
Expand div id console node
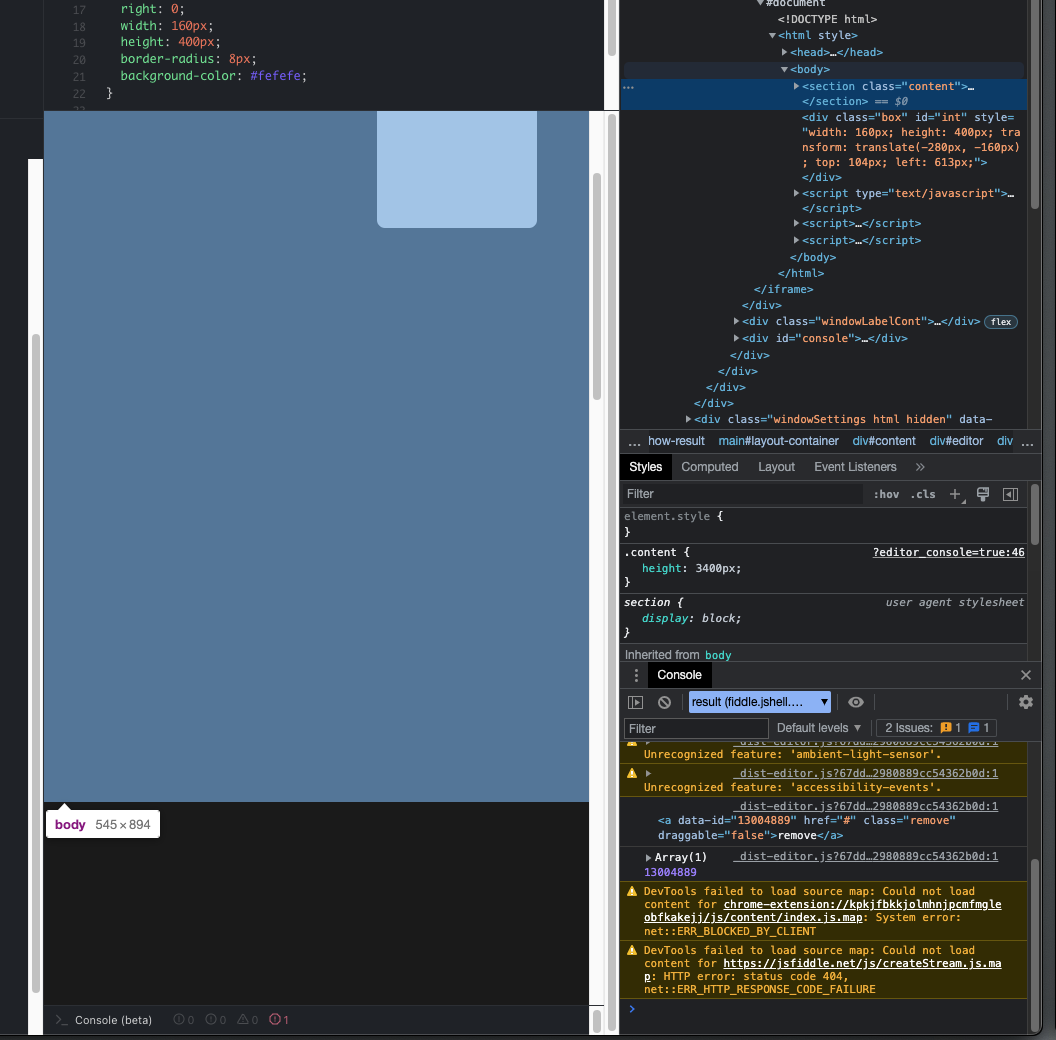coord(736,338)
